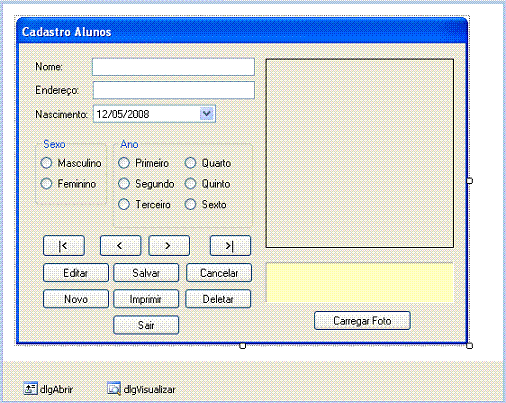Open the Nascimento date dropdown
The width and height of the screenshot is (506, 403).
(207, 114)
